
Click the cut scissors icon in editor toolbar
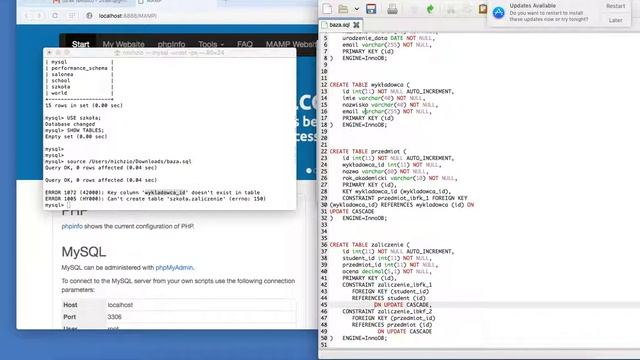coord(451,9)
